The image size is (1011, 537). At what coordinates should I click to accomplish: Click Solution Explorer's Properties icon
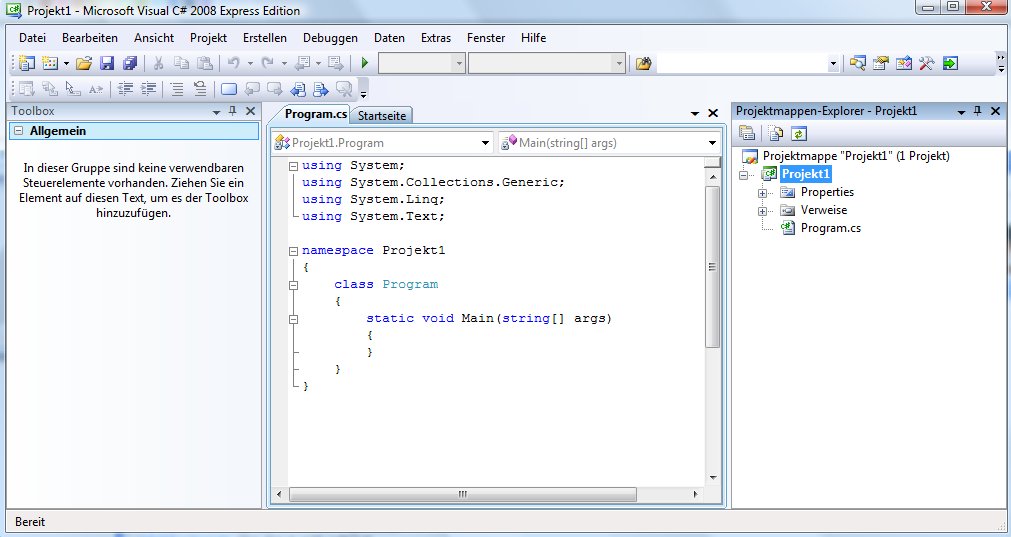point(747,133)
